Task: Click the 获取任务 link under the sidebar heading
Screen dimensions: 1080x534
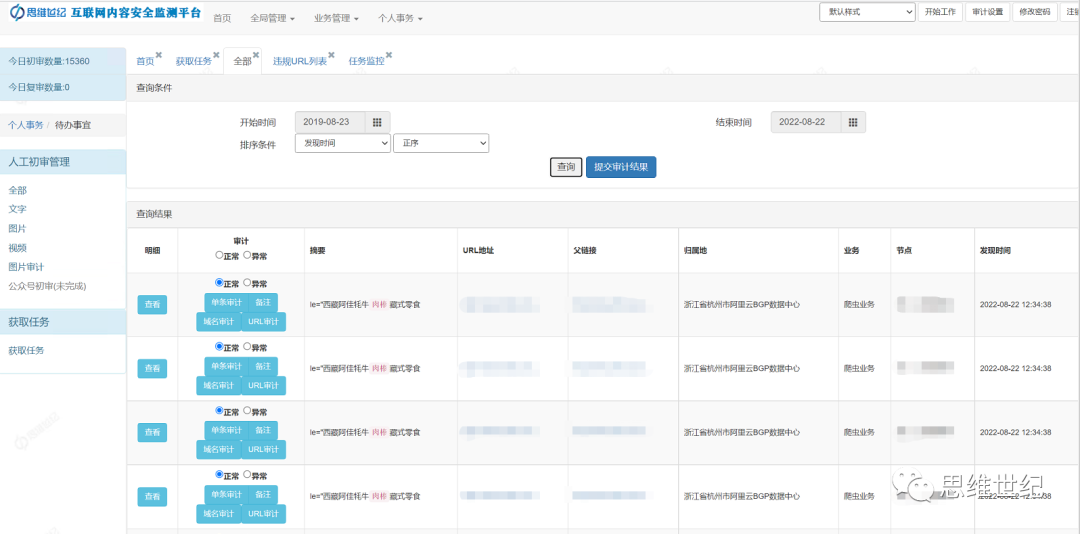Action: coord(26,351)
